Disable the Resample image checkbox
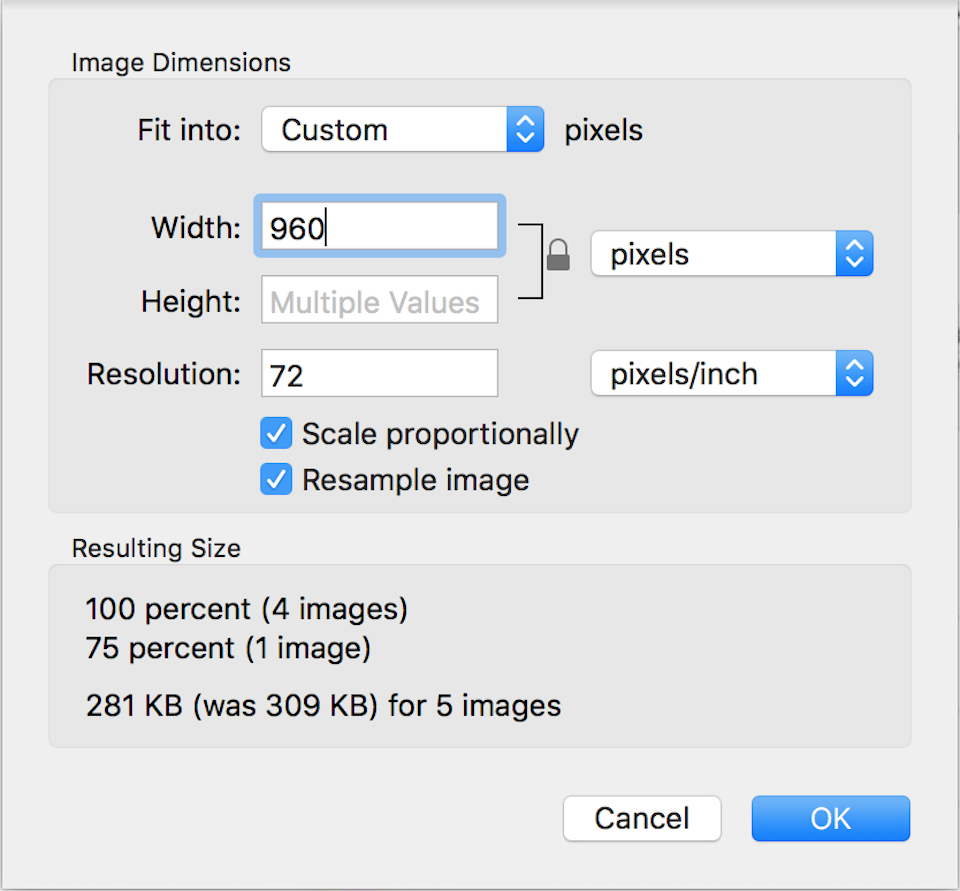Image resolution: width=960 pixels, height=891 pixels. pos(276,480)
